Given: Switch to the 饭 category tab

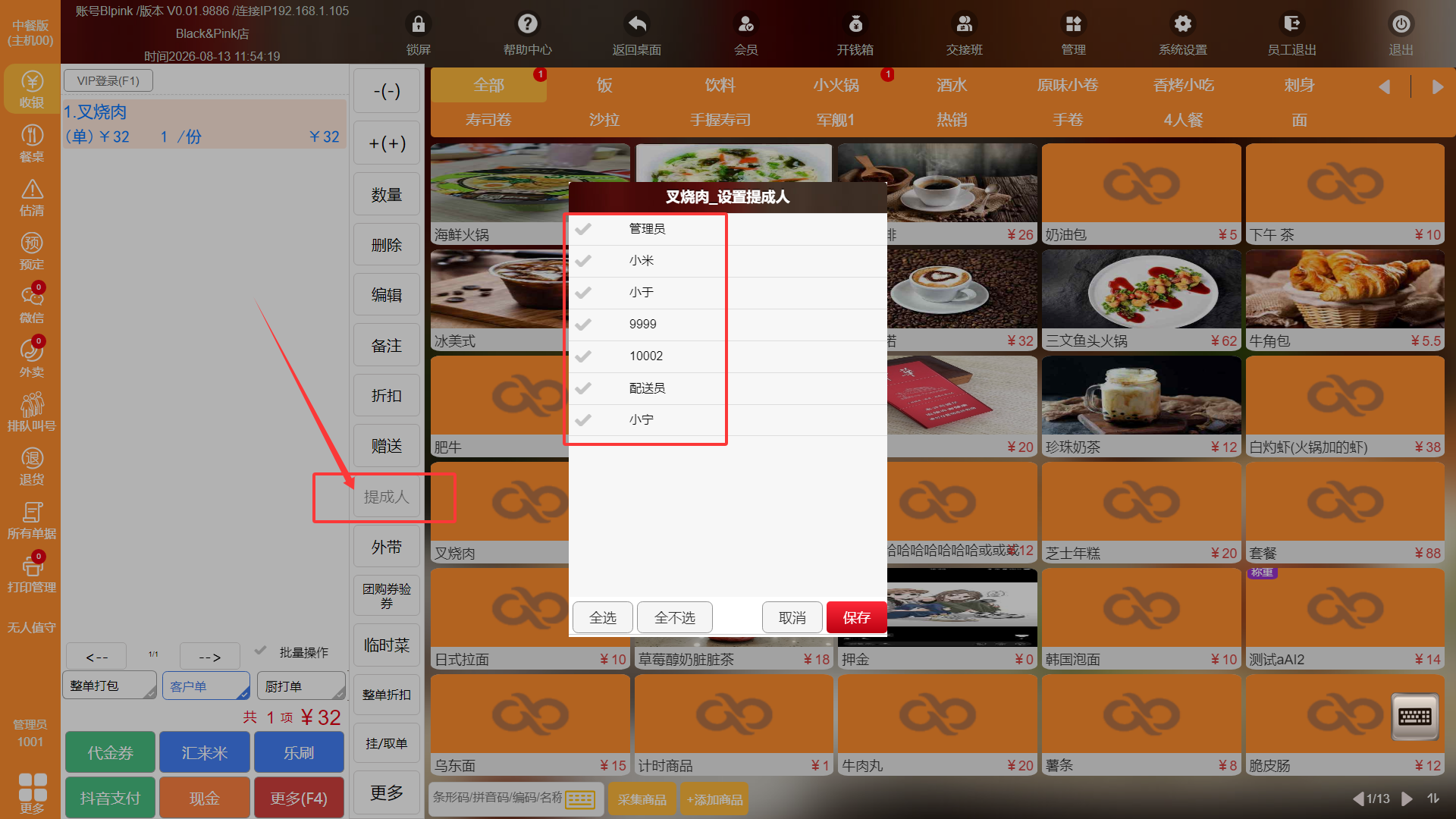Looking at the screenshot, I should tap(604, 85).
